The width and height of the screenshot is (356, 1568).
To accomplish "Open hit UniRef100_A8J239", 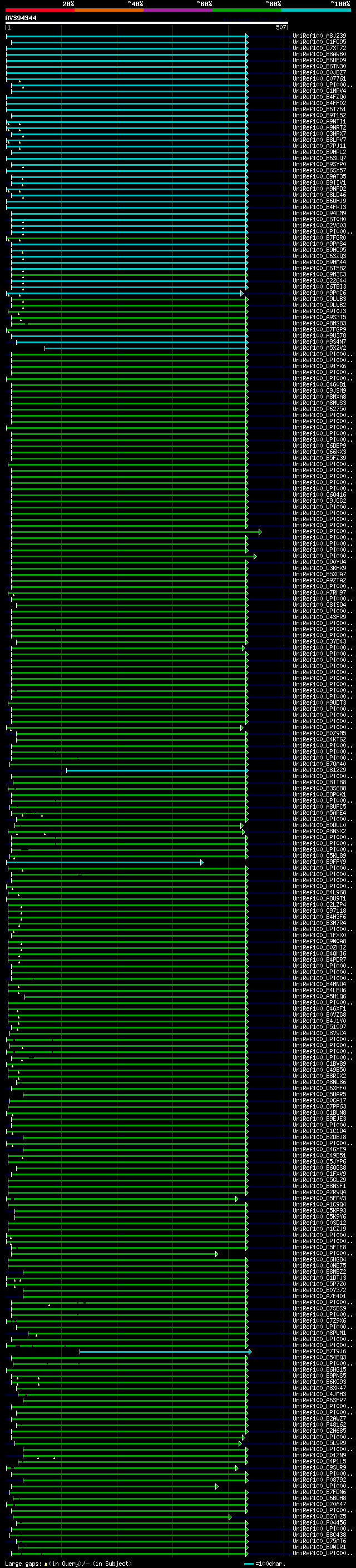I will 319,36.
